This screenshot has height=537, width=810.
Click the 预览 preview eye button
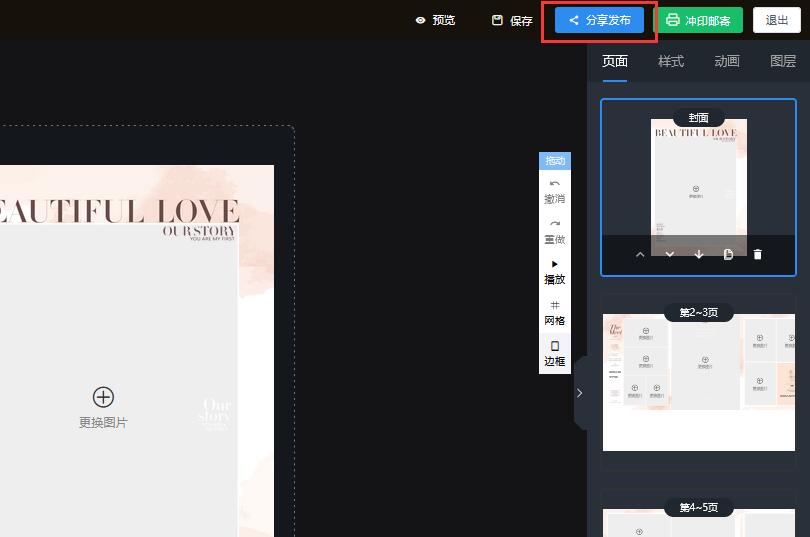[x=435, y=20]
